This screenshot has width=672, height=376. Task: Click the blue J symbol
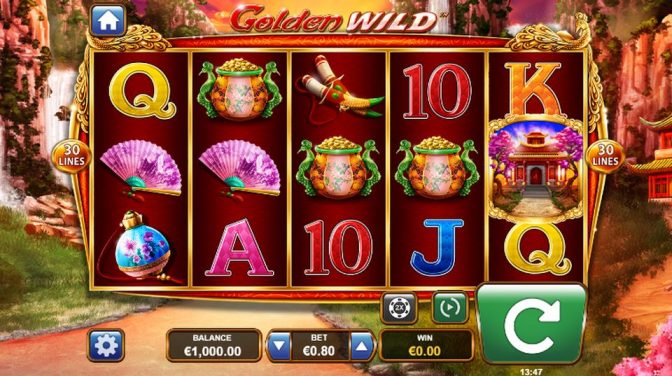point(437,247)
